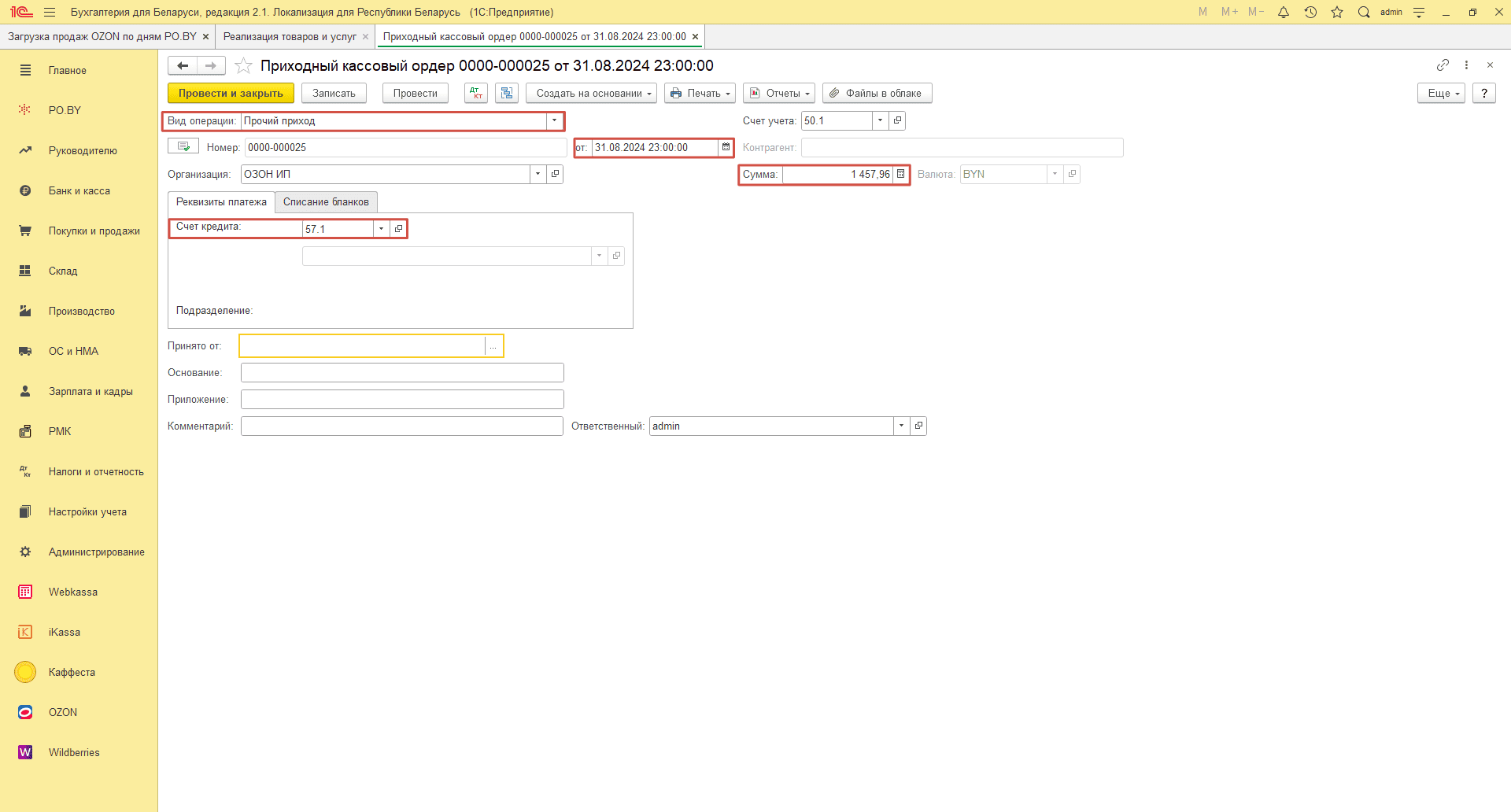Screen dimensions: 1511x812
Task: Open Счет учета 50.1 details icon
Action: (x=897, y=120)
